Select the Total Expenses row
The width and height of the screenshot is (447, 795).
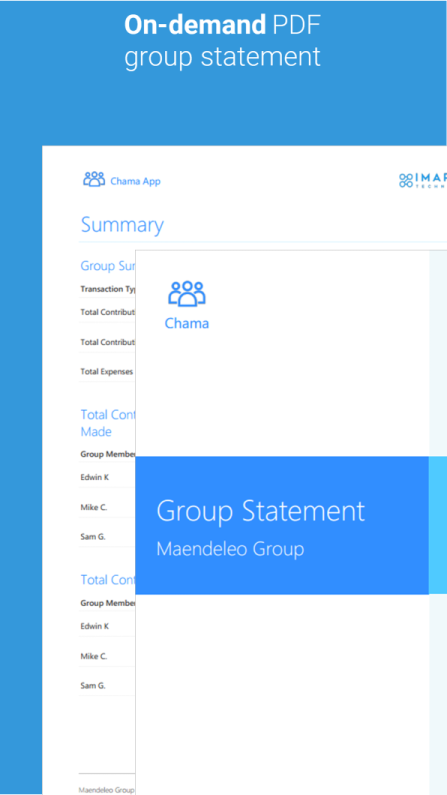coord(107,372)
